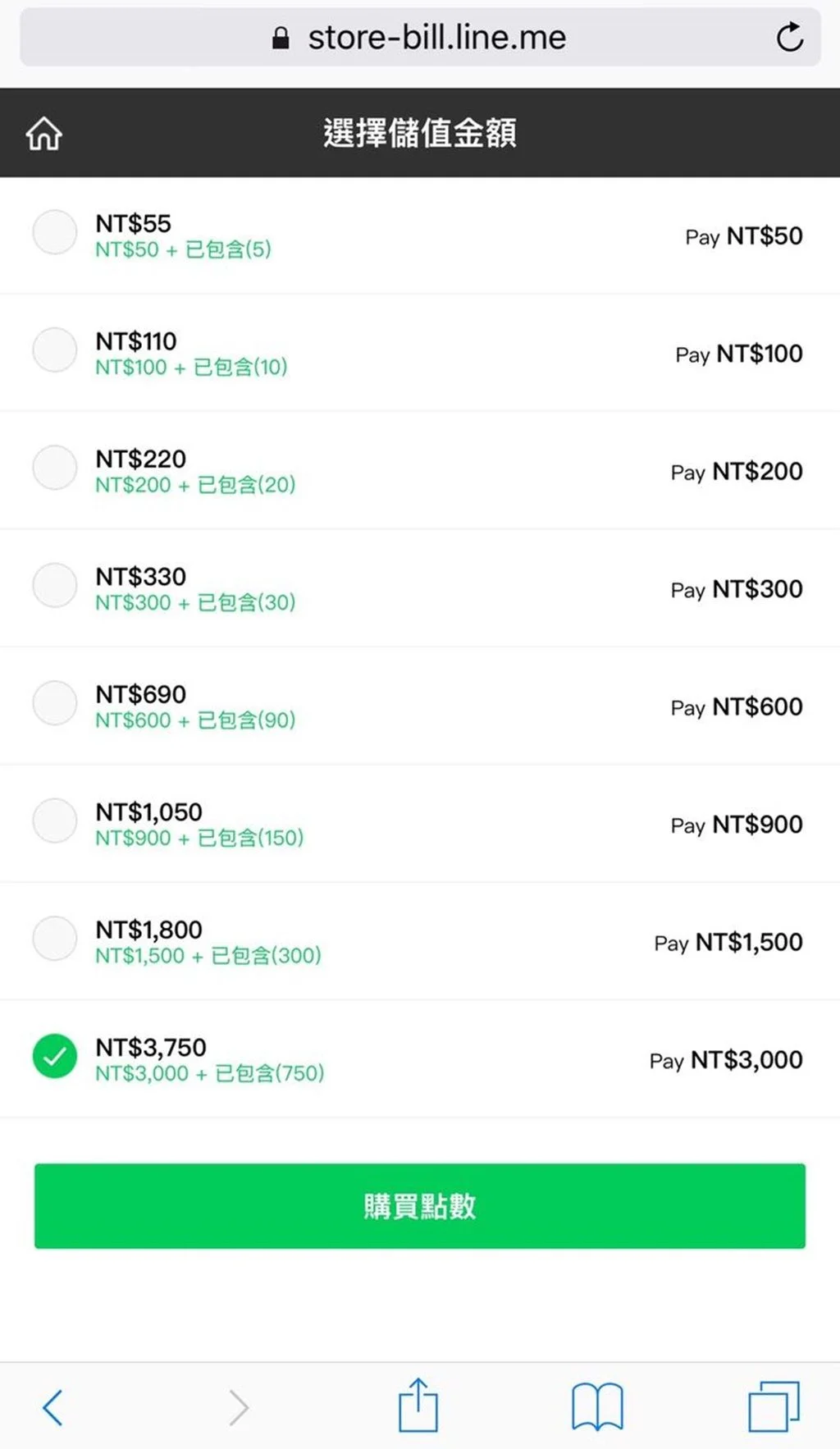Pick the NT$1,800 radio option

(55, 938)
